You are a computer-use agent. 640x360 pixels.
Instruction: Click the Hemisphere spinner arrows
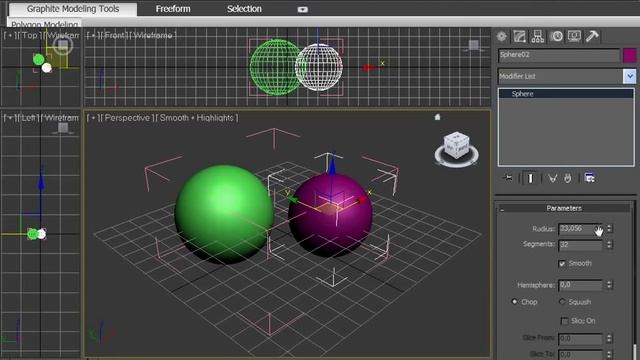609,285
